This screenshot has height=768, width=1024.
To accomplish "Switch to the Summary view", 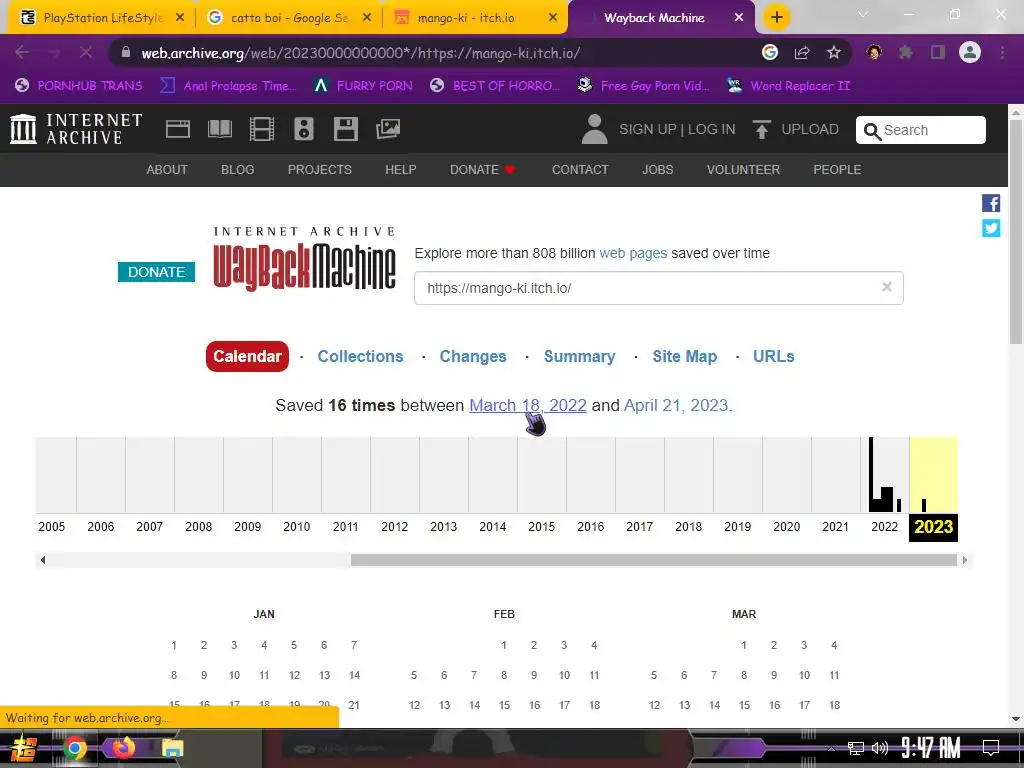I will (579, 356).
